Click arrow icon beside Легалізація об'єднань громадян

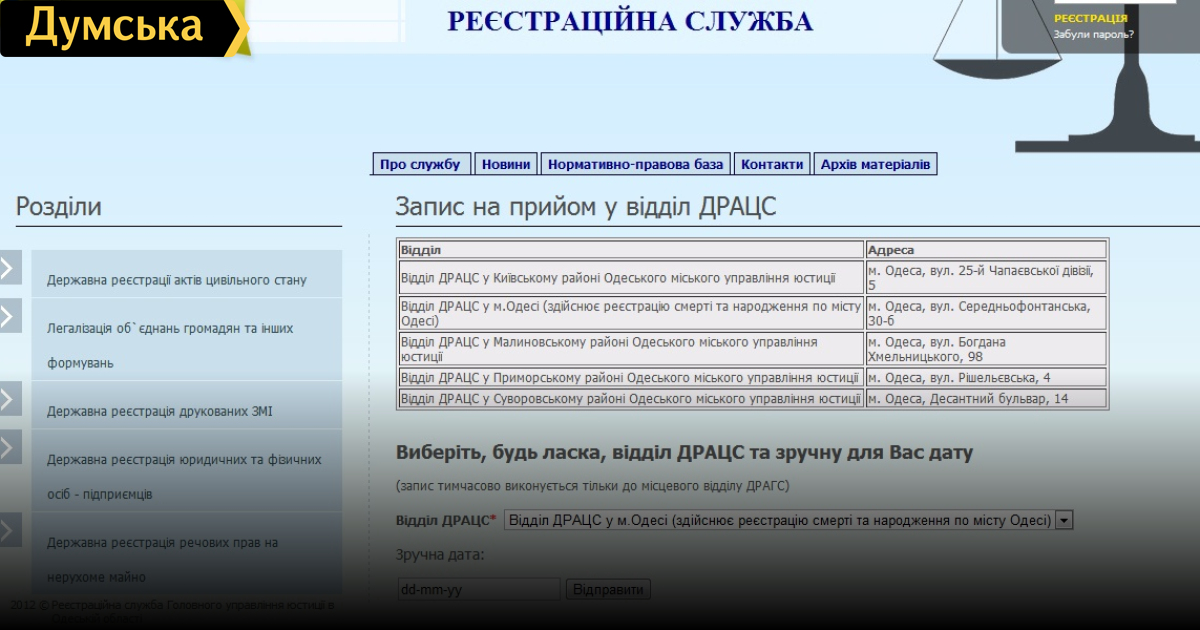[x=10, y=316]
